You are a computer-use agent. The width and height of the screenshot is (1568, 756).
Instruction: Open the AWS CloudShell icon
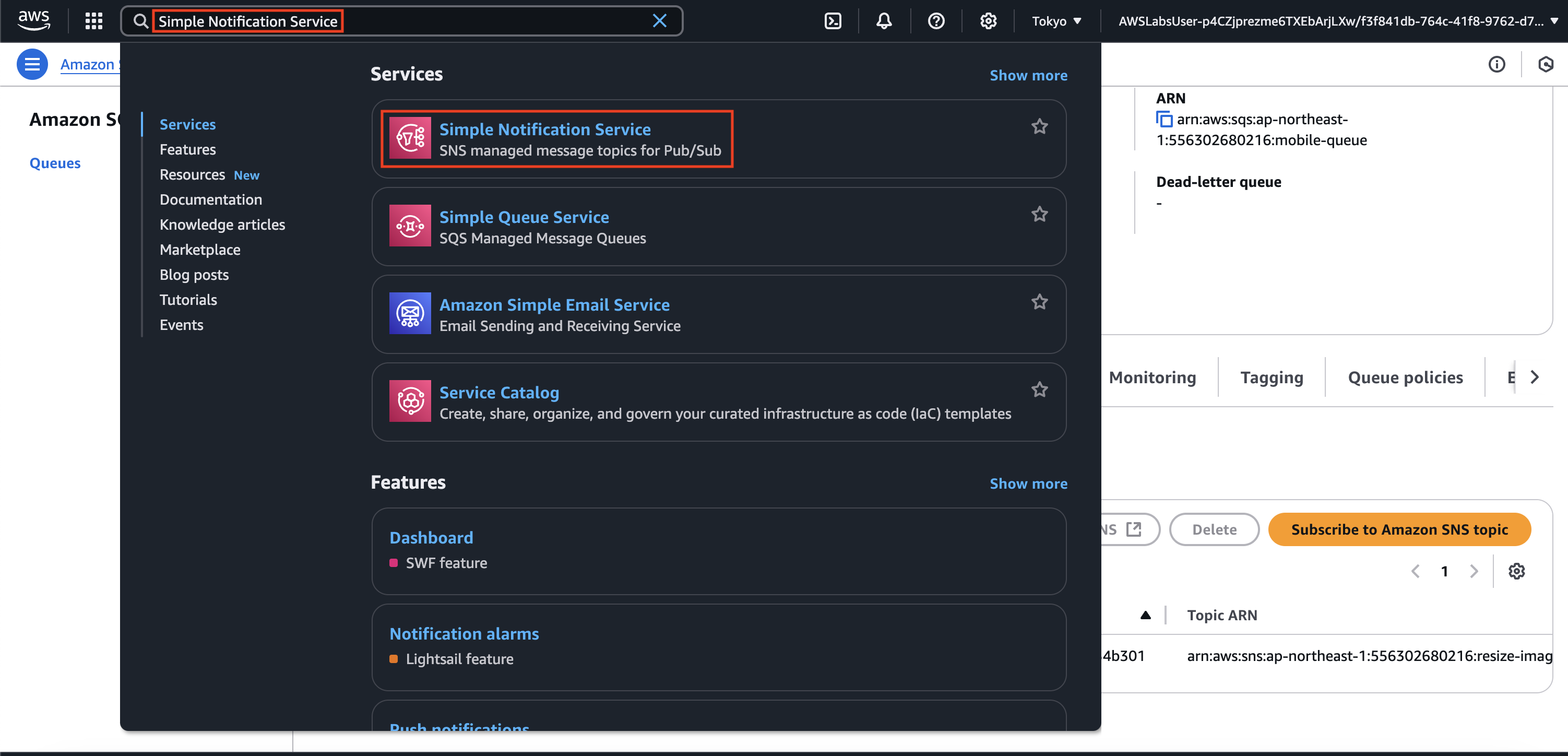click(x=832, y=21)
